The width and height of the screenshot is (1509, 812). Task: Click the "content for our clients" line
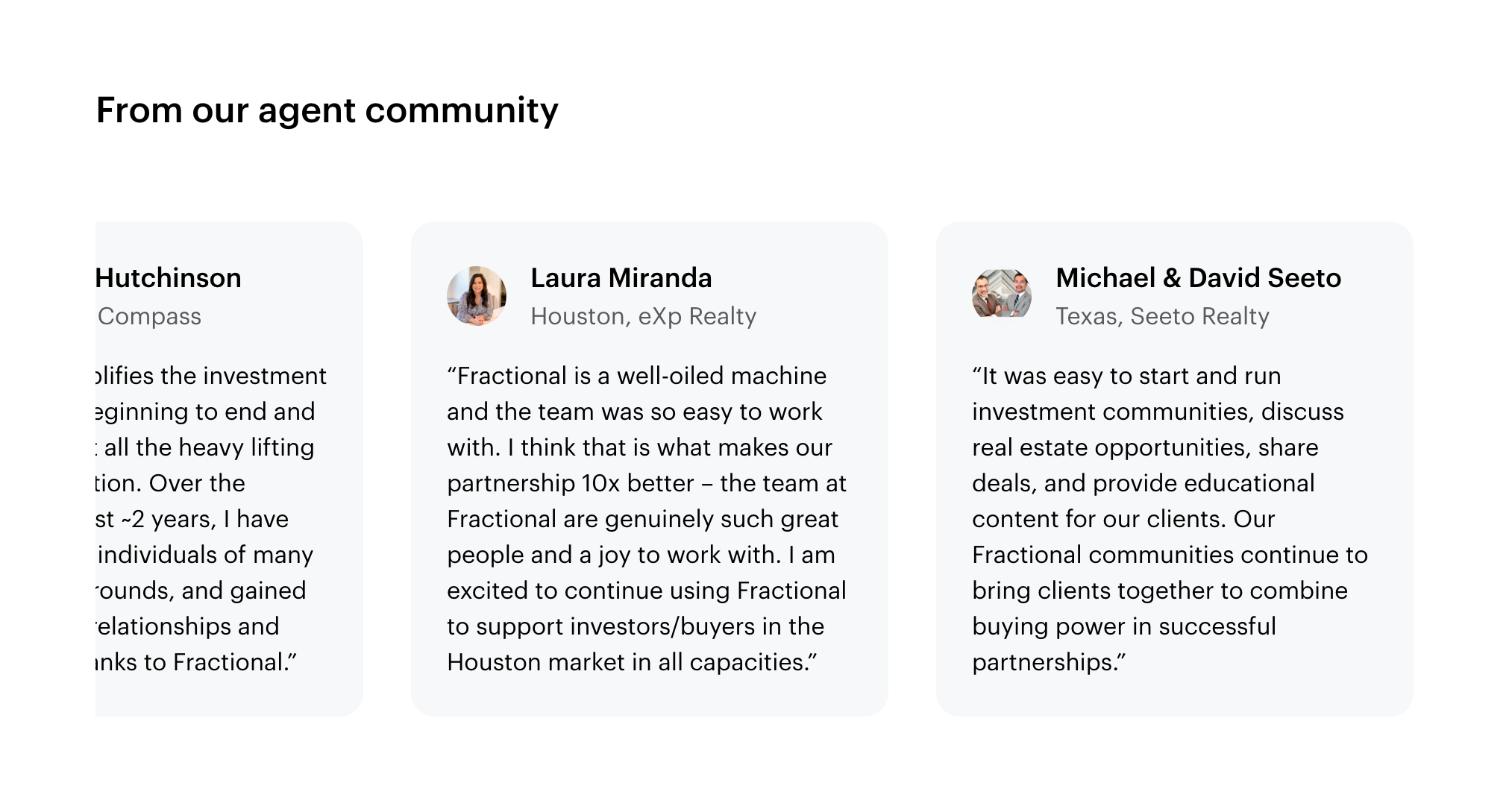pyautogui.click(x=1123, y=519)
